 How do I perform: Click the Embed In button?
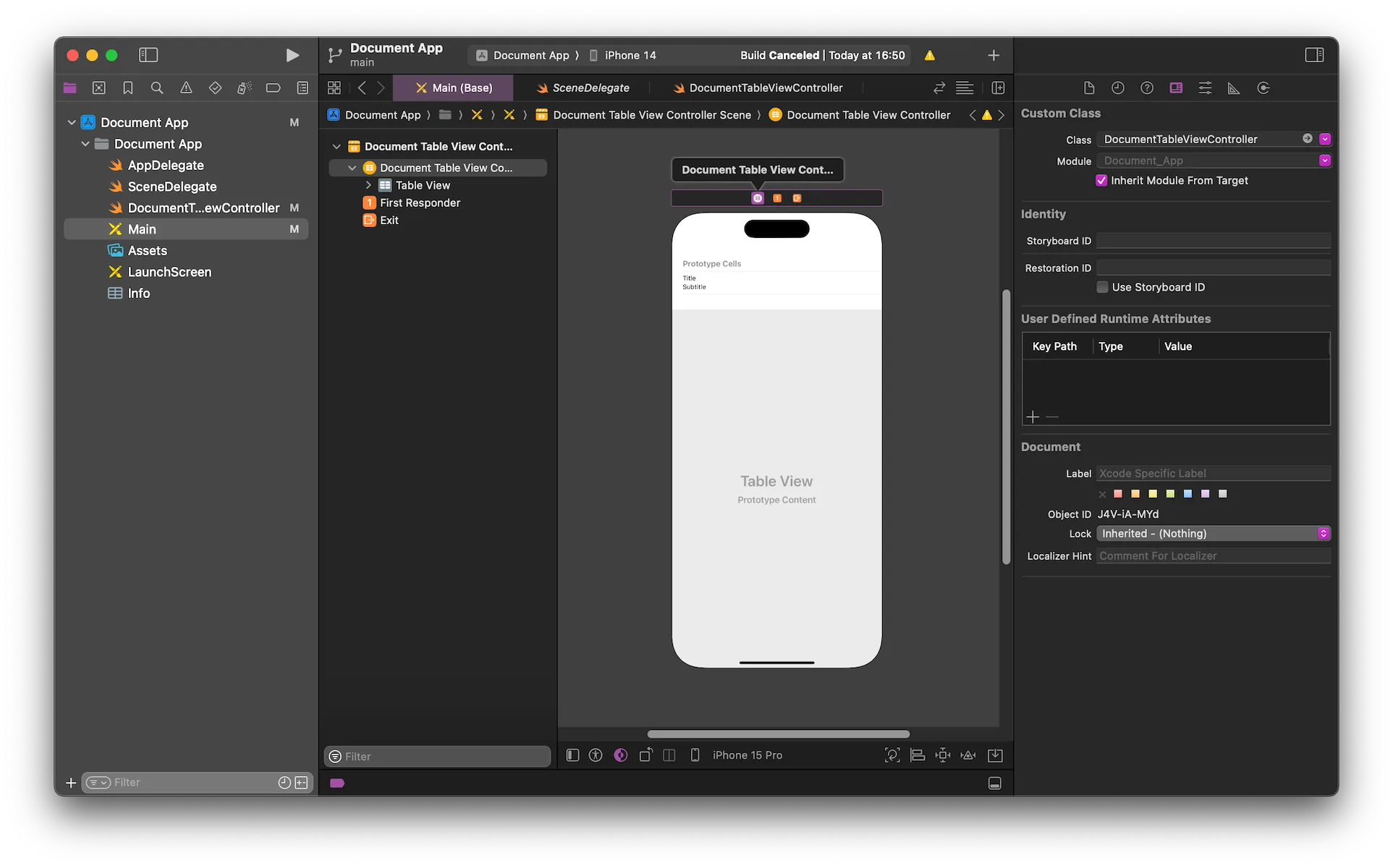coord(995,755)
